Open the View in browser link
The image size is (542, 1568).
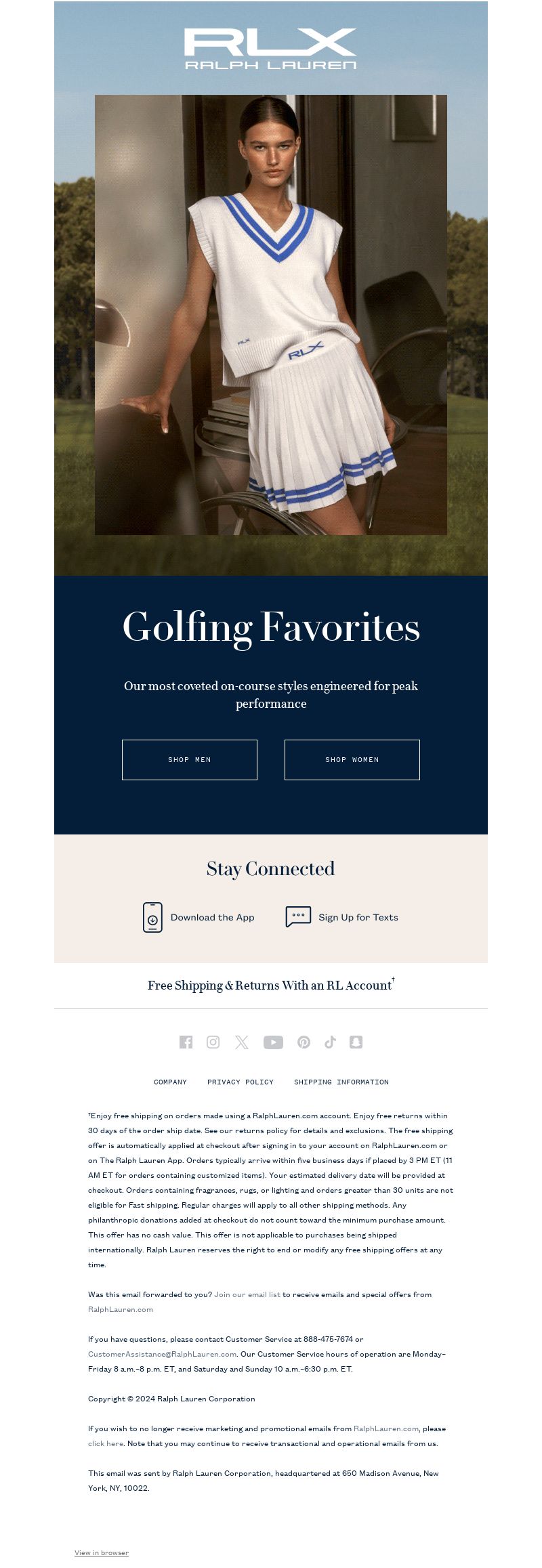(x=102, y=1552)
